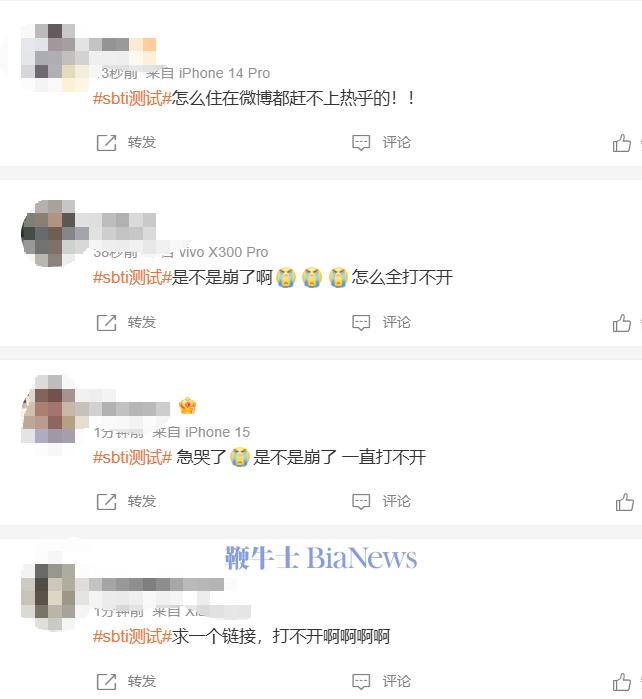642x699 pixels.
Task: Click the repost icon under the vivo X300 Pro post
Action: [x=107, y=322]
